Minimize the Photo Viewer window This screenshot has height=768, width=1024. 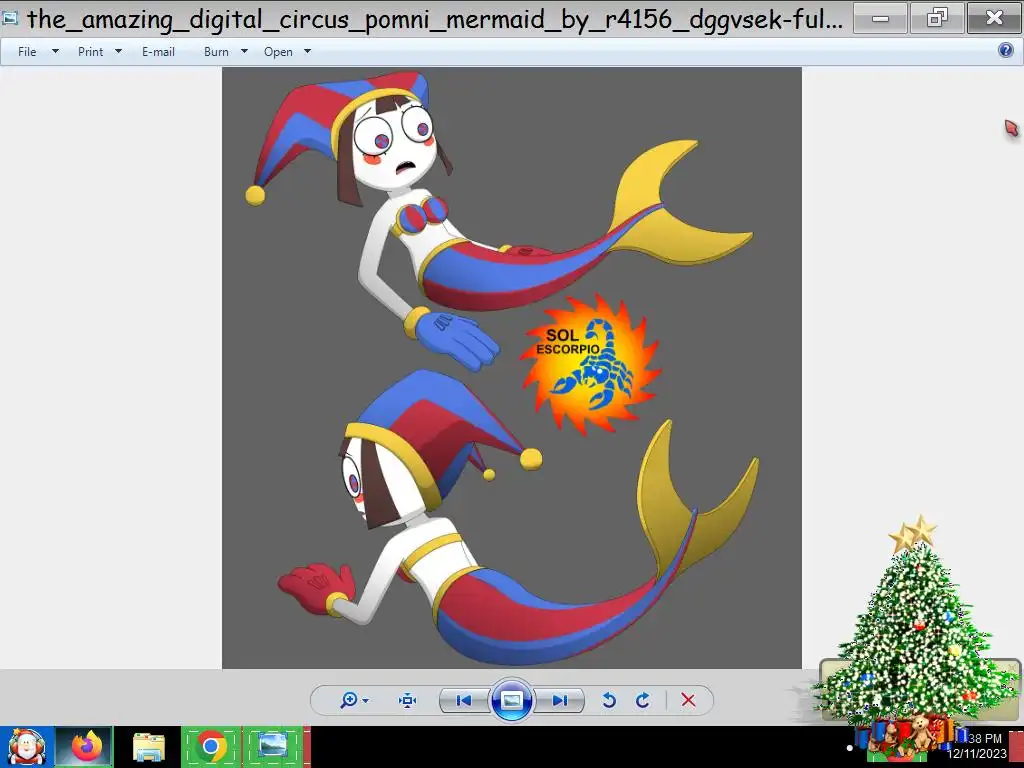tap(880, 18)
